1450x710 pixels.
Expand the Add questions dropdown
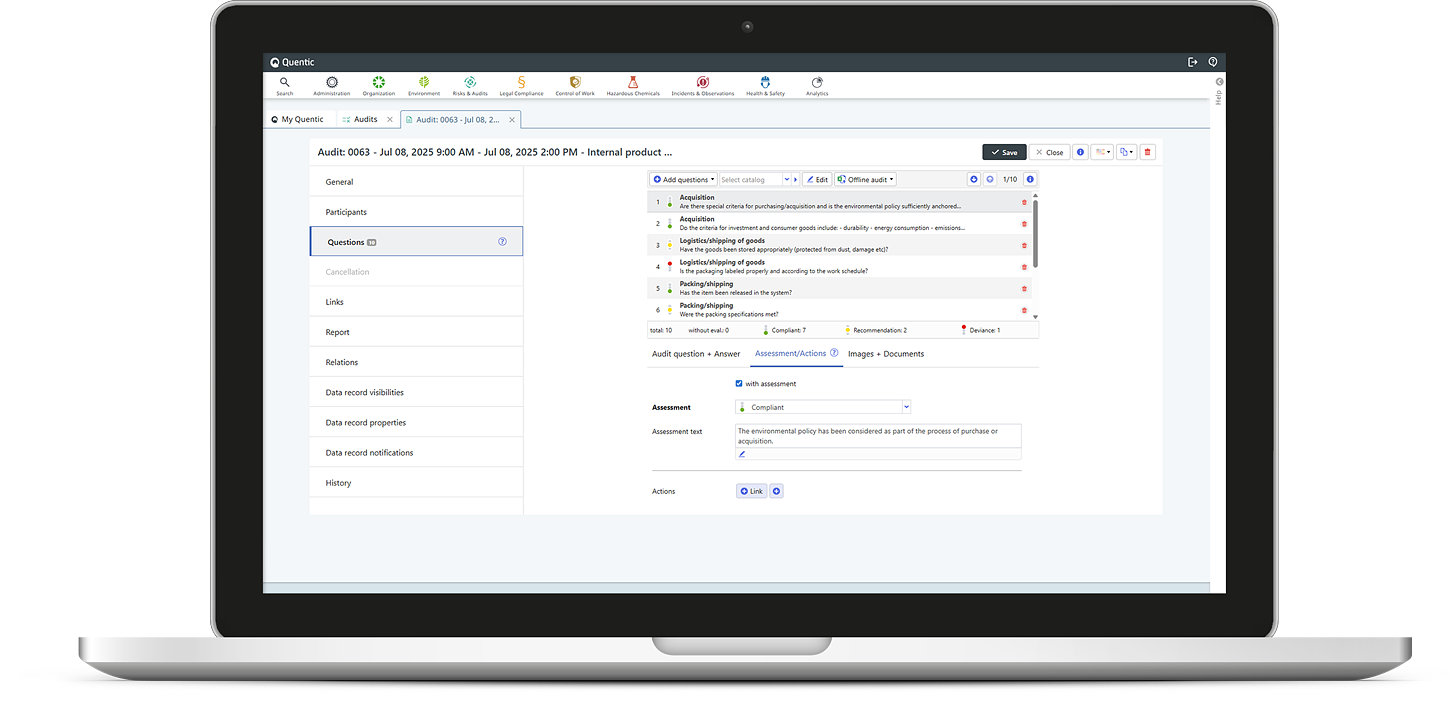[683, 178]
